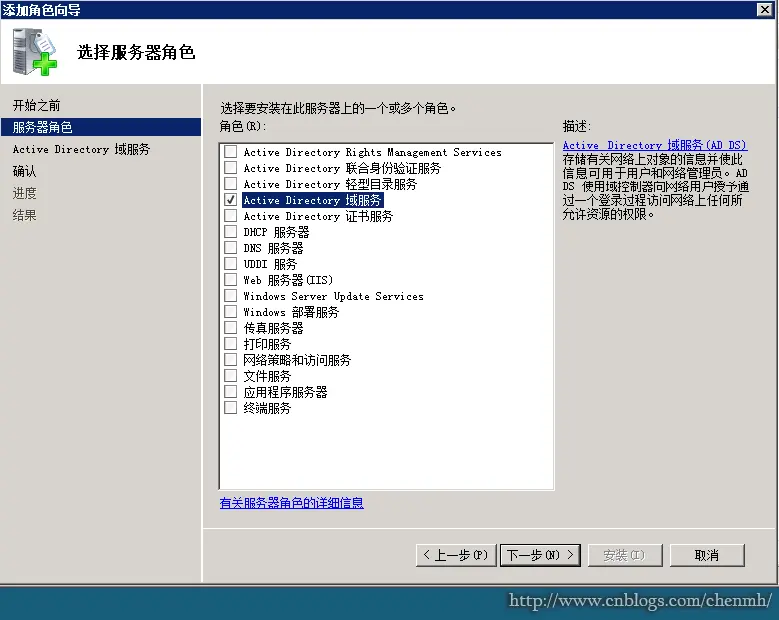Tick the UDDI 服务 checkbox
The height and width of the screenshot is (620, 779).
(231, 263)
